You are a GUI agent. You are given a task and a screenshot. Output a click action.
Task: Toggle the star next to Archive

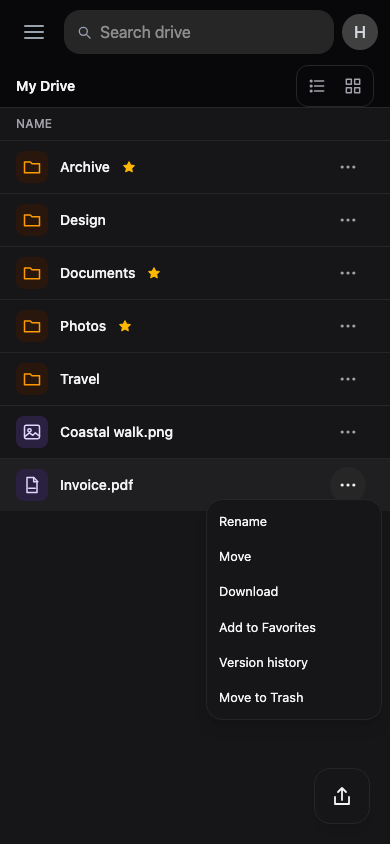(129, 167)
